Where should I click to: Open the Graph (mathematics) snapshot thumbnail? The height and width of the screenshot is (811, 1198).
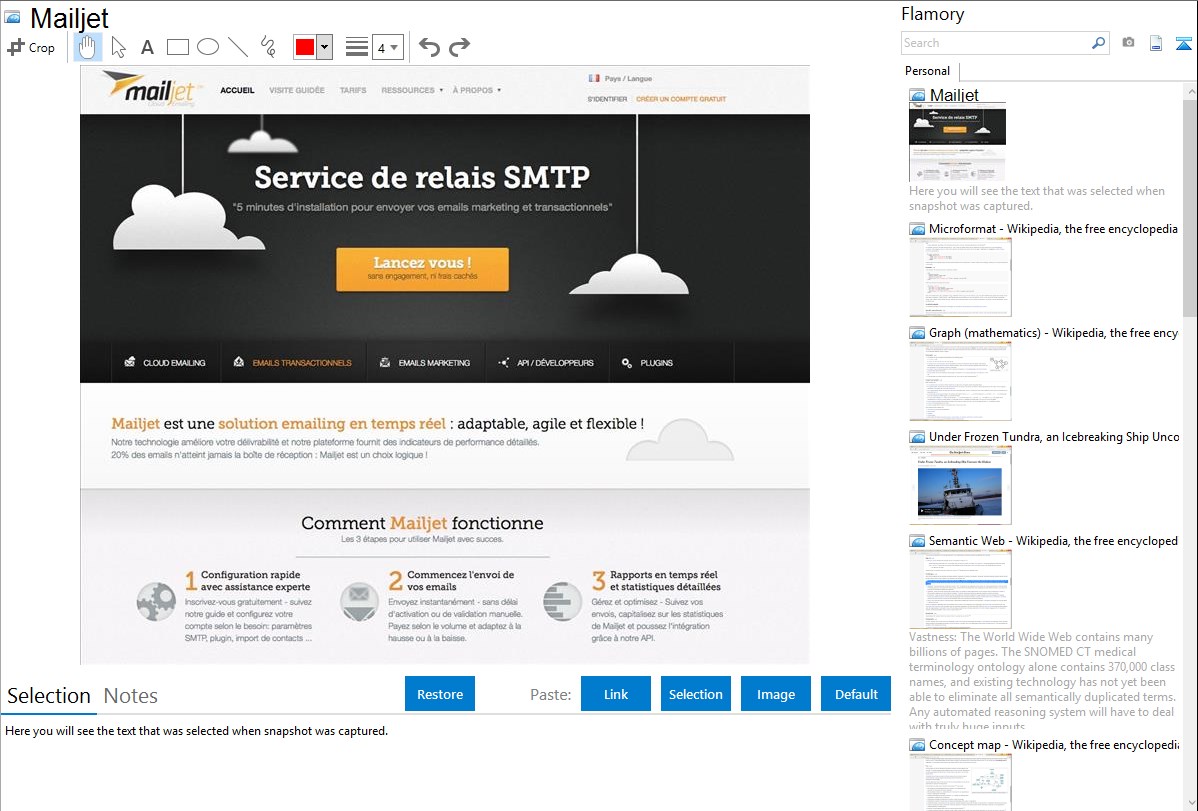tap(960, 381)
